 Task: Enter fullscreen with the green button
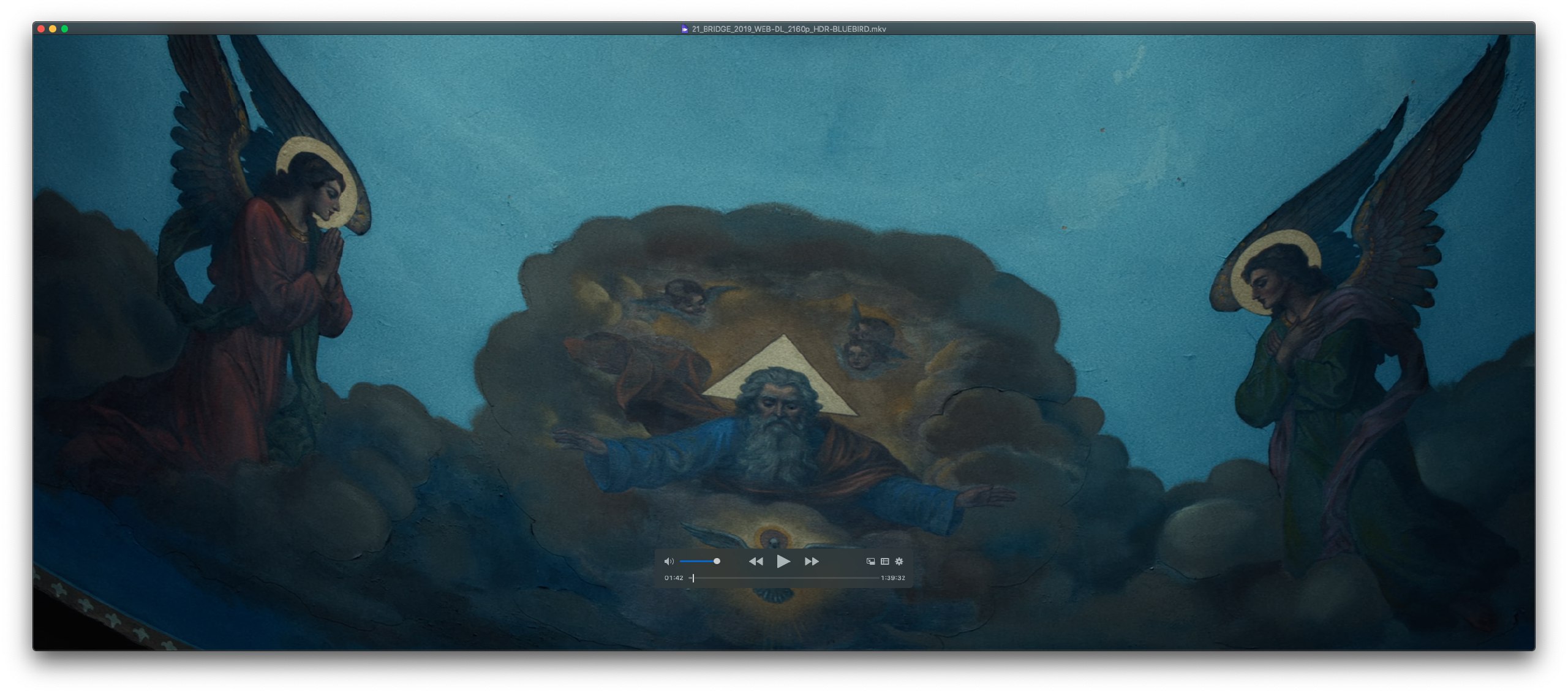[64, 29]
